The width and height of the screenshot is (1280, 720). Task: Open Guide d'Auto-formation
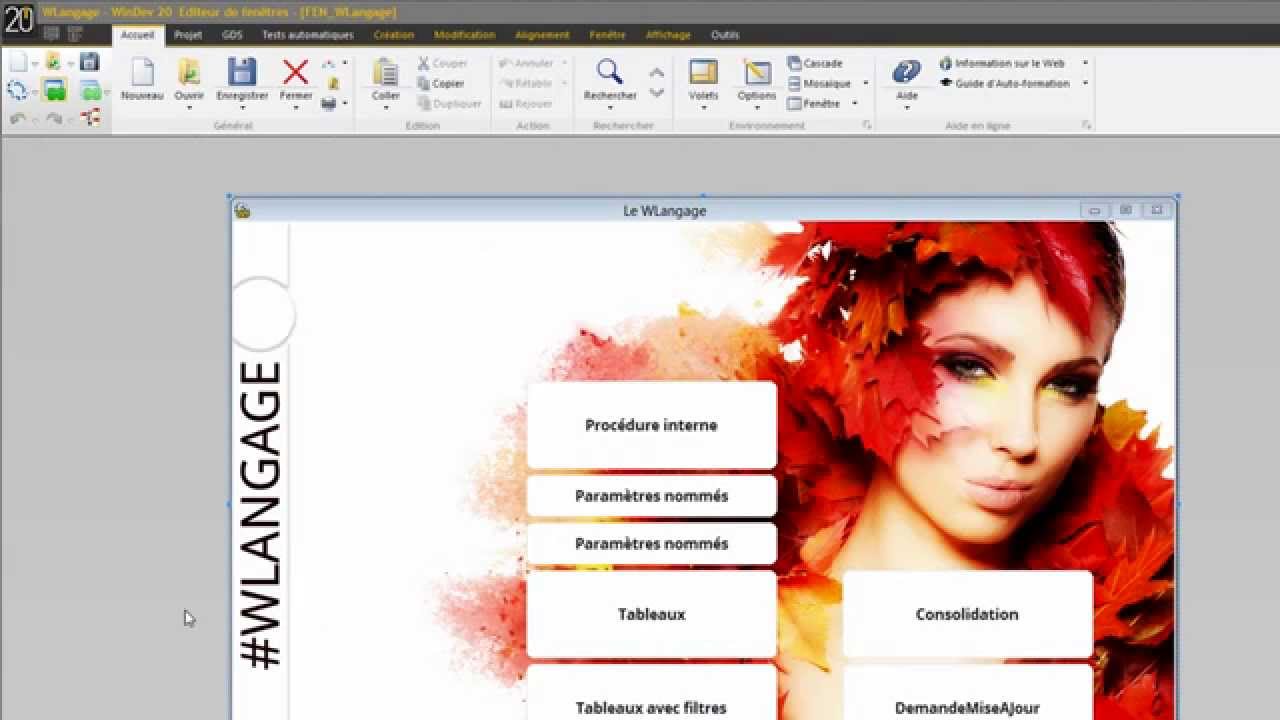pos(1005,83)
